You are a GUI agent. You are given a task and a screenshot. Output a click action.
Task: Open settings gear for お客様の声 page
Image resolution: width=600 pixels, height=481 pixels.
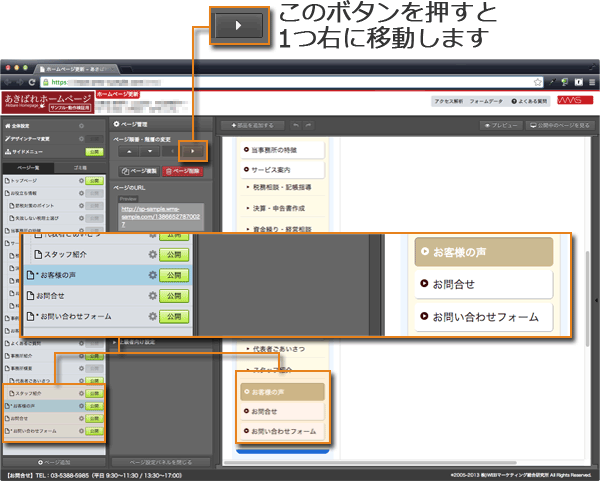point(153,275)
